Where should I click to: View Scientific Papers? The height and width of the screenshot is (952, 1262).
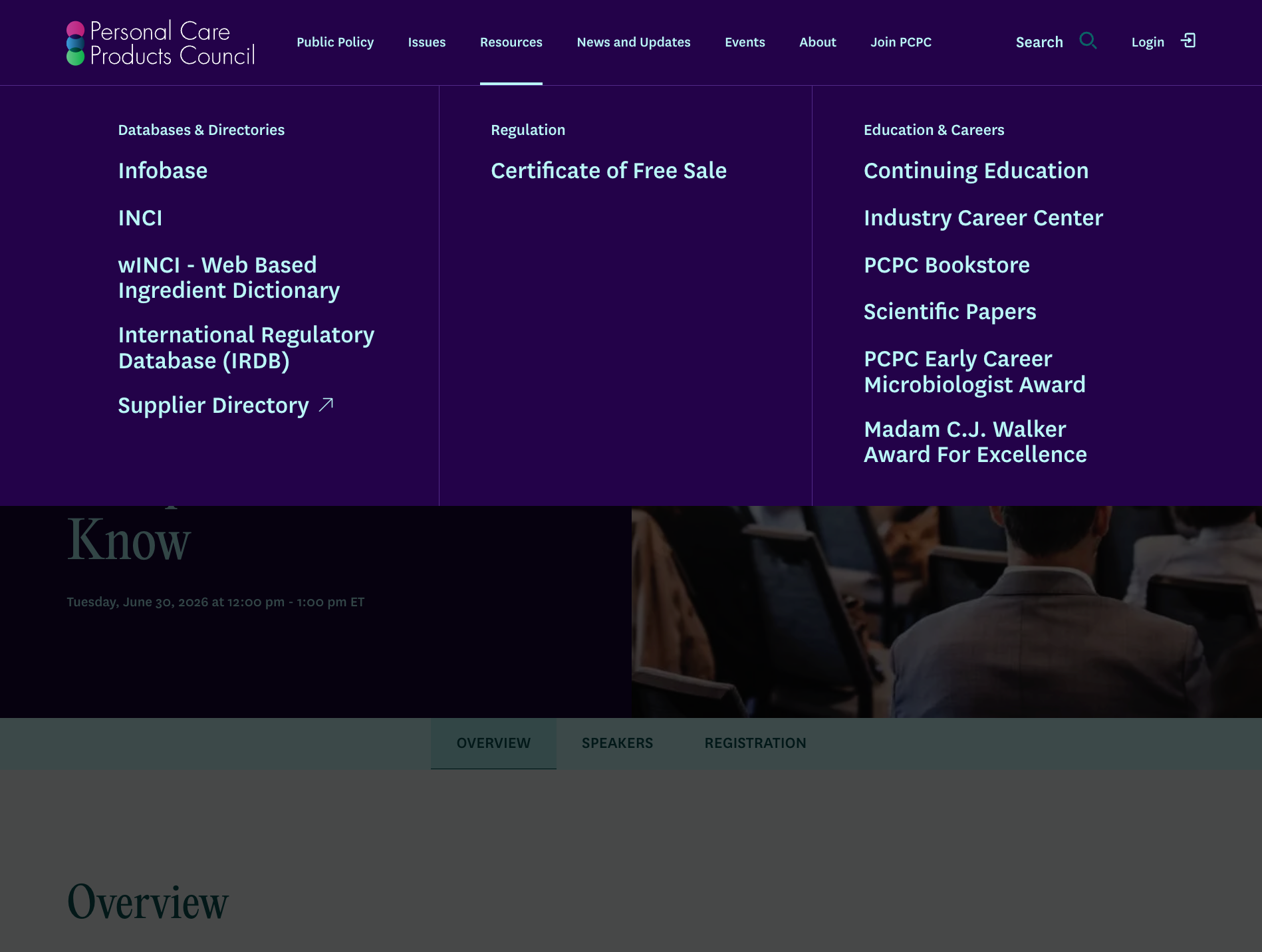tap(950, 312)
